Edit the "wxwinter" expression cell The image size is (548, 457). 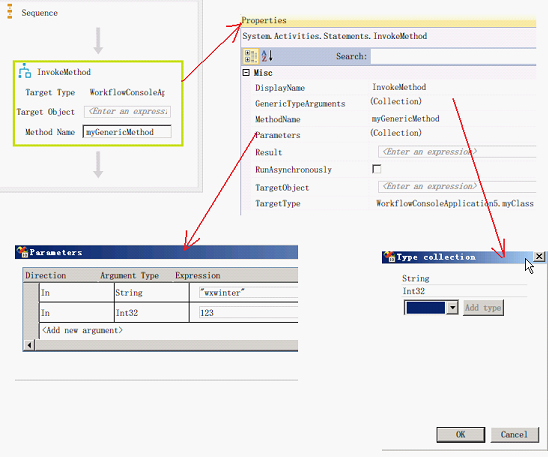[x=248, y=293]
